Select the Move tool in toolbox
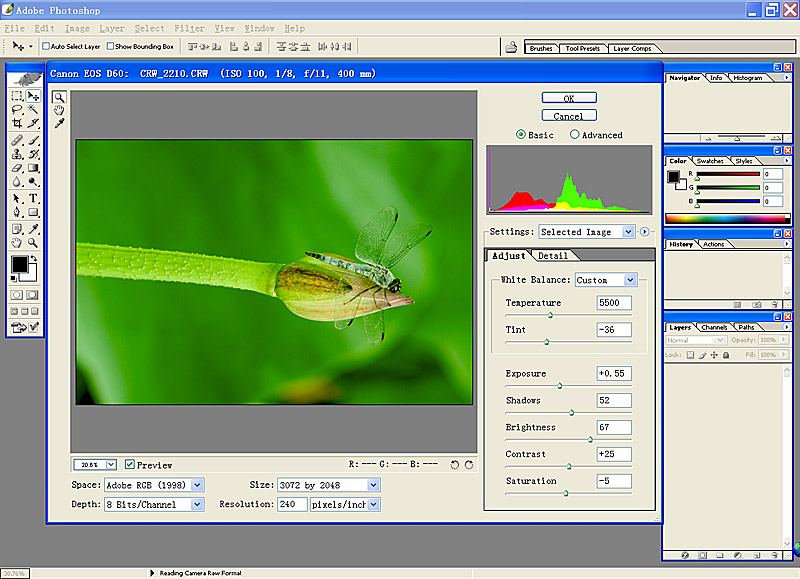800x579 pixels. click(34, 96)
